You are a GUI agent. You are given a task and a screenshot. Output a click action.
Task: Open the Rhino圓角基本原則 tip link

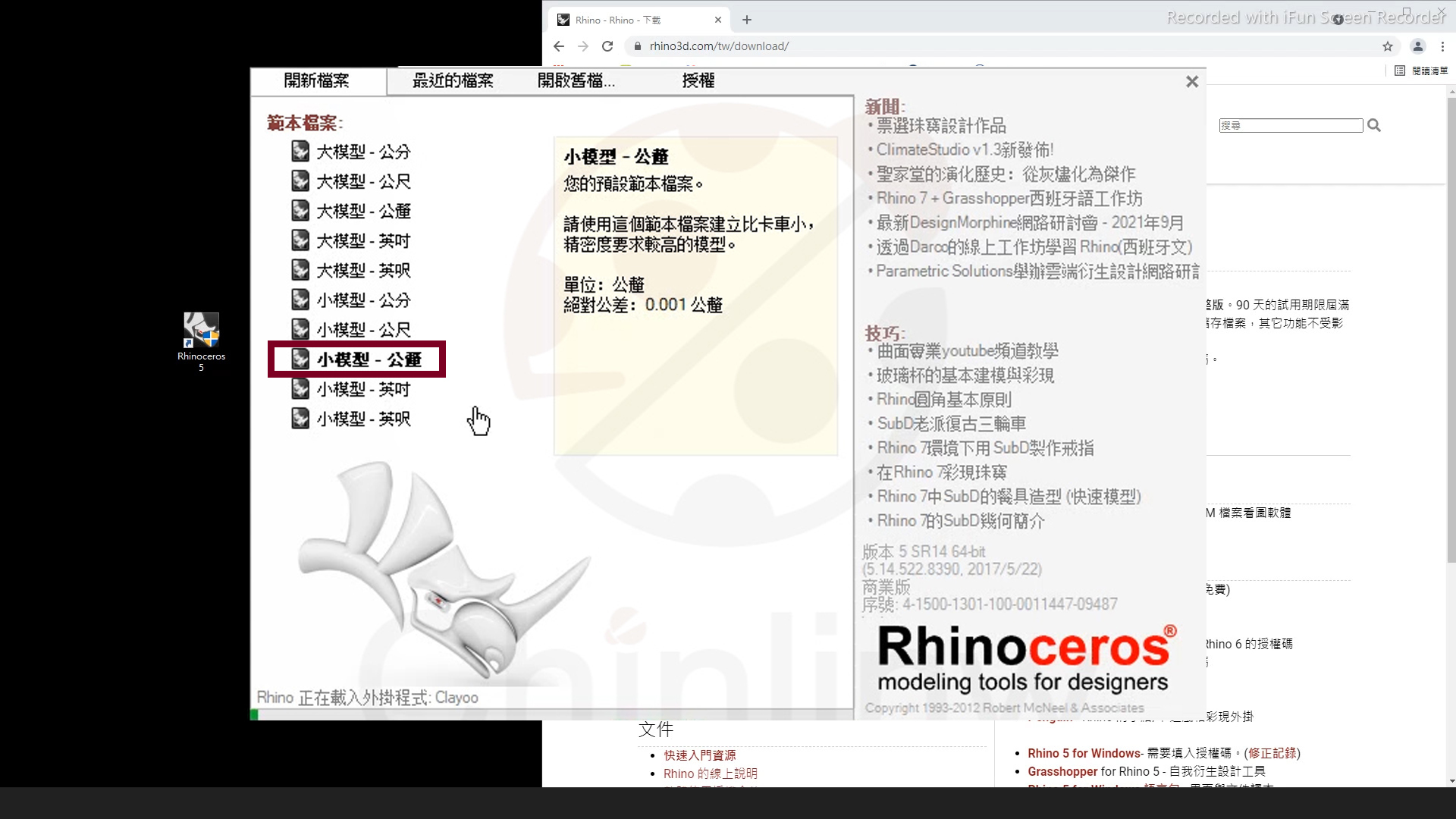click(x=944, y=400)
